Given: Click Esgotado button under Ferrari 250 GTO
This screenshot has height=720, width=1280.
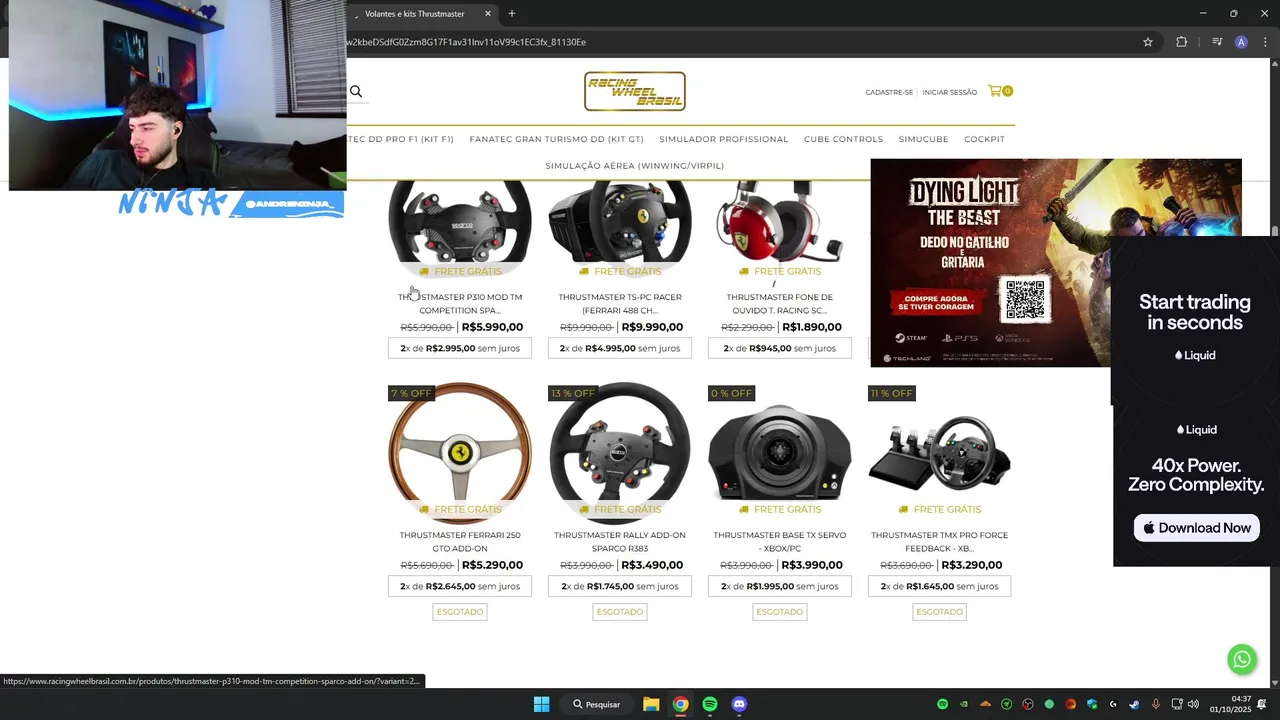Looking at the screenshot, I should [x=460, y=612].
